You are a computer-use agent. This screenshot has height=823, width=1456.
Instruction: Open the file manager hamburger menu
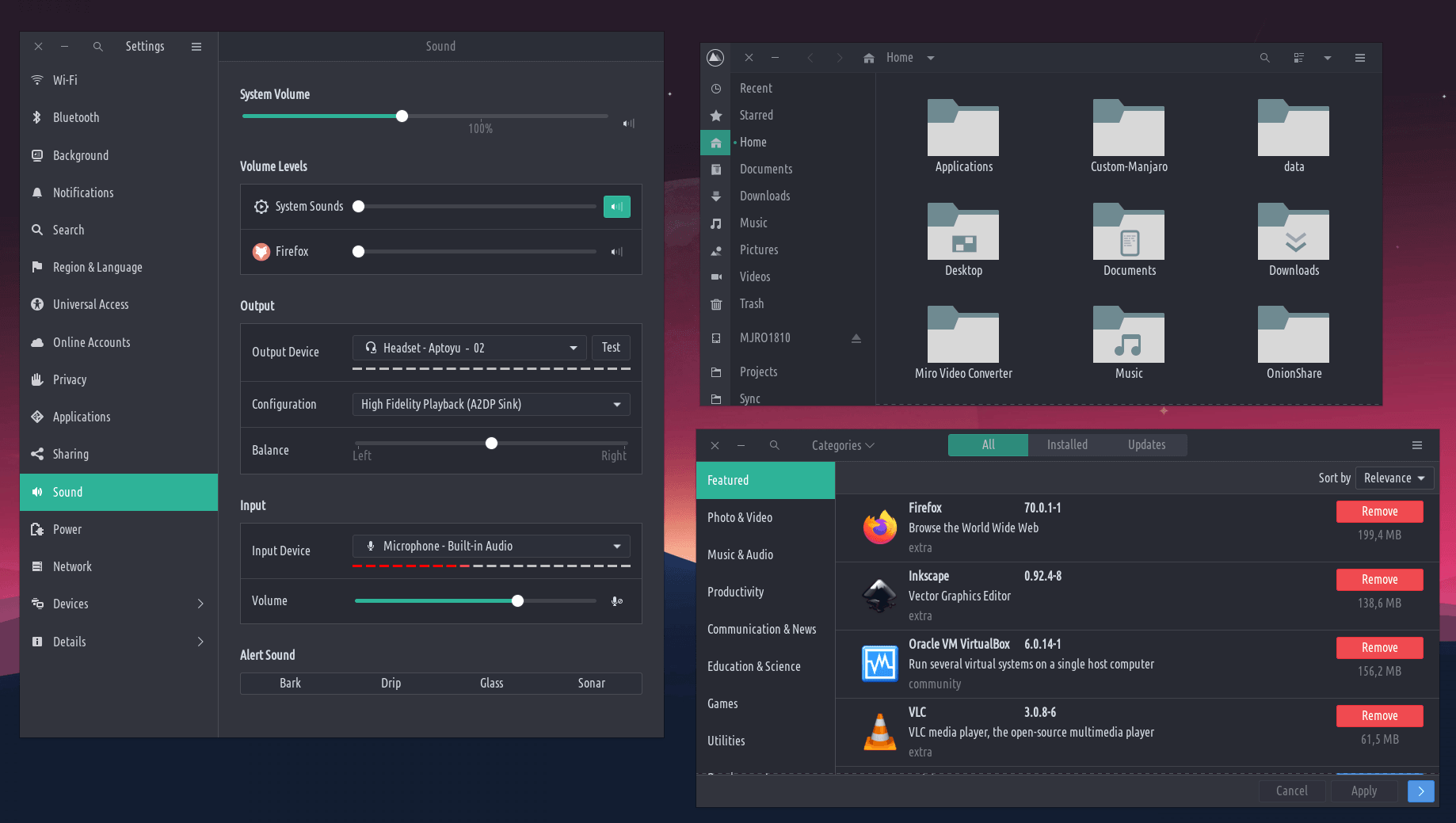click(1359, 58)
